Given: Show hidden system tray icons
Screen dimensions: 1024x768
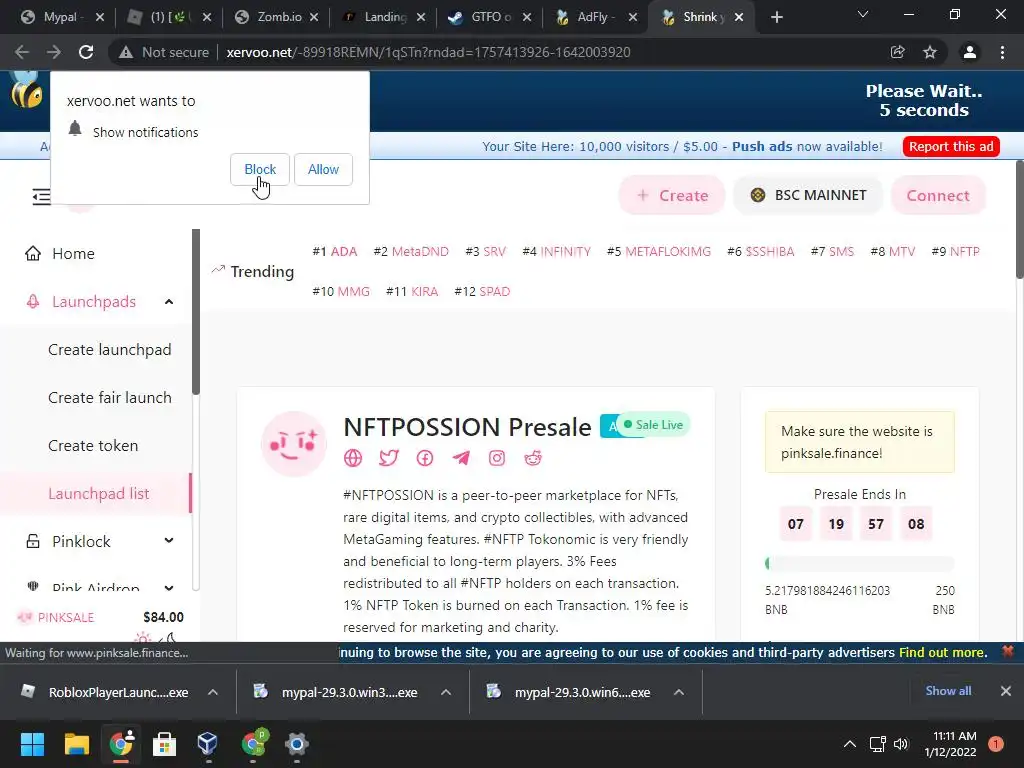Looking at the screenshot, I should click(x=850, y=744).
